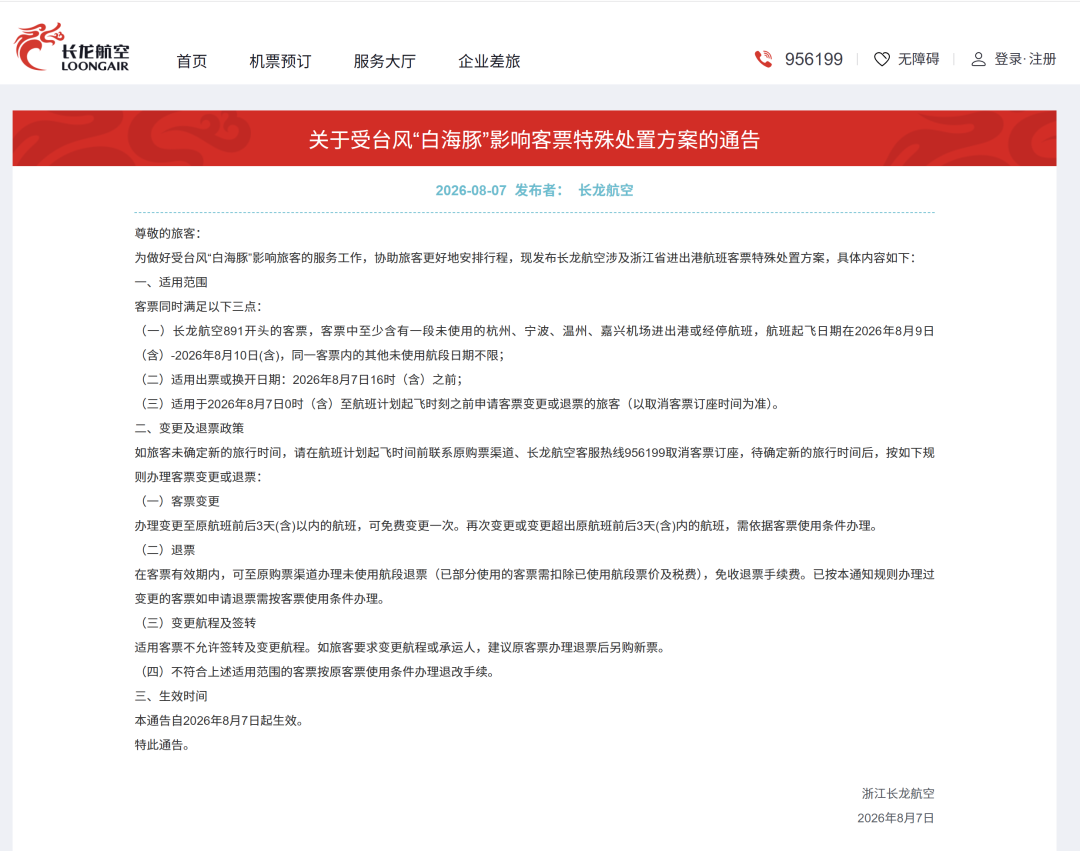
Task: Select the line 本通告自2026年8月7日起生效
Action: click(x=220, y=721)
